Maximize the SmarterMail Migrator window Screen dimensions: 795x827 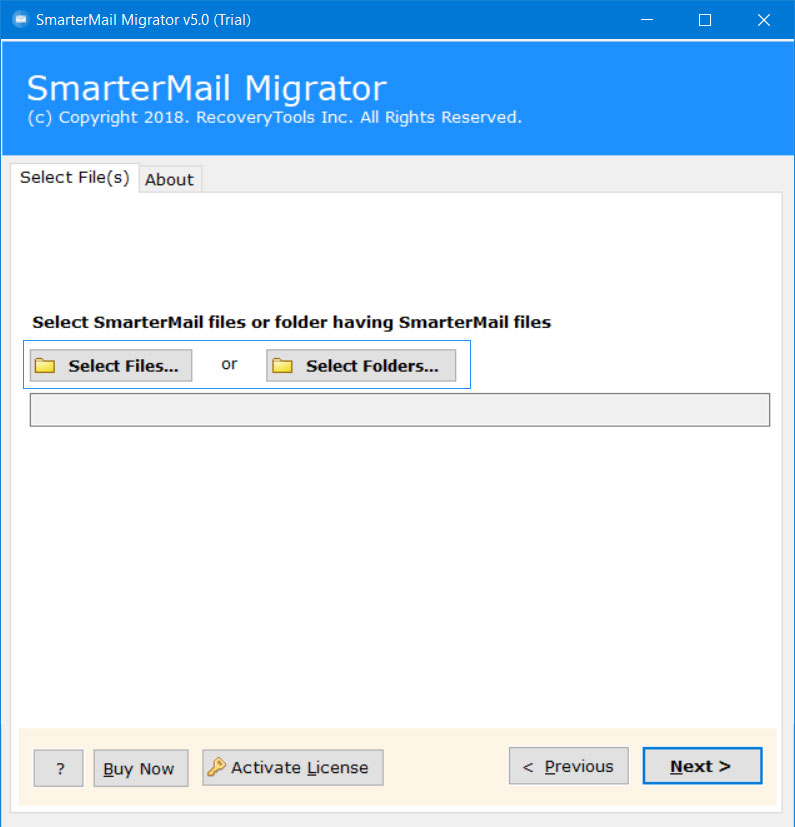[x=705, y=20]
